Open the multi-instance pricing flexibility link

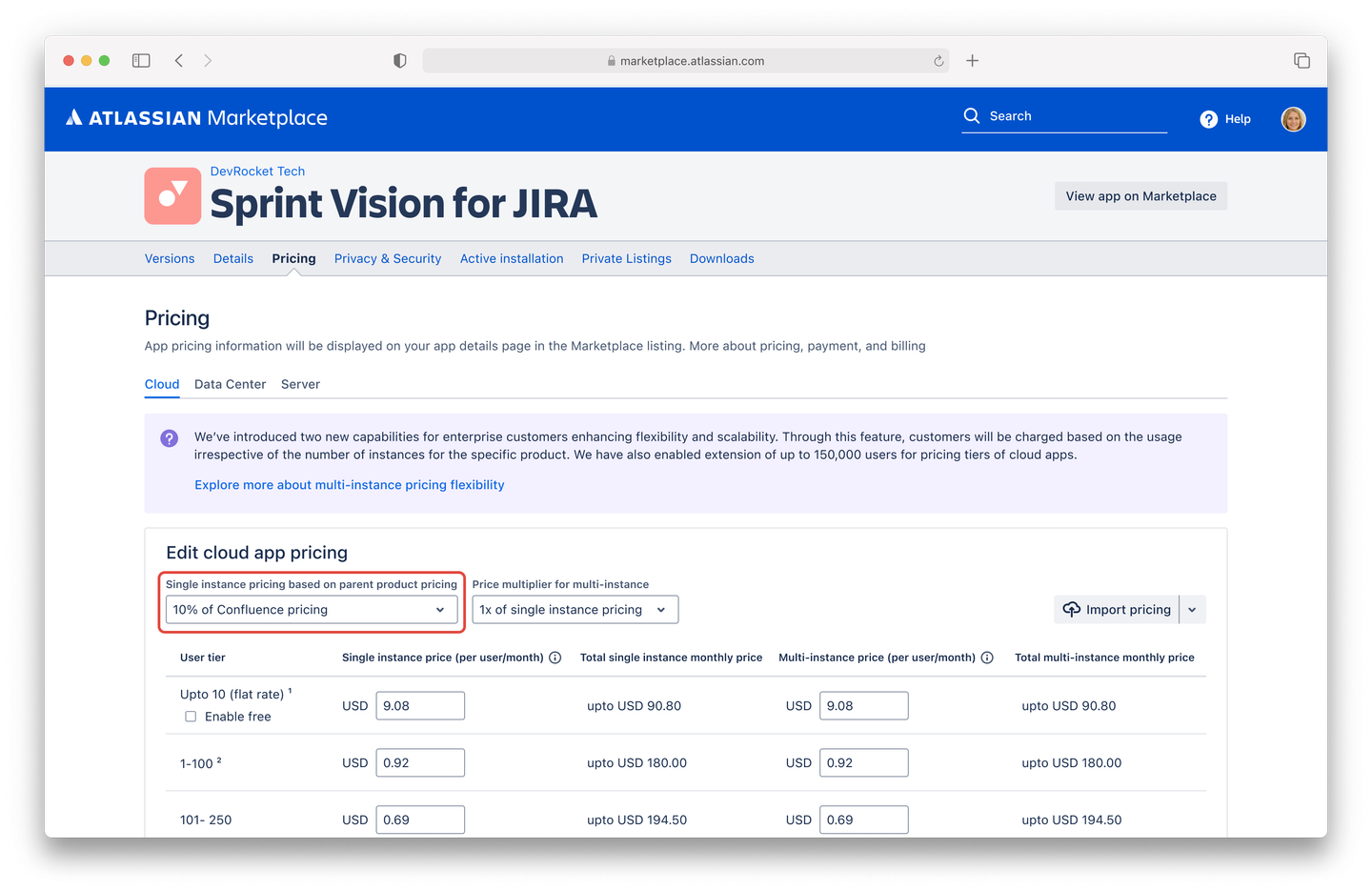(349, 484)
